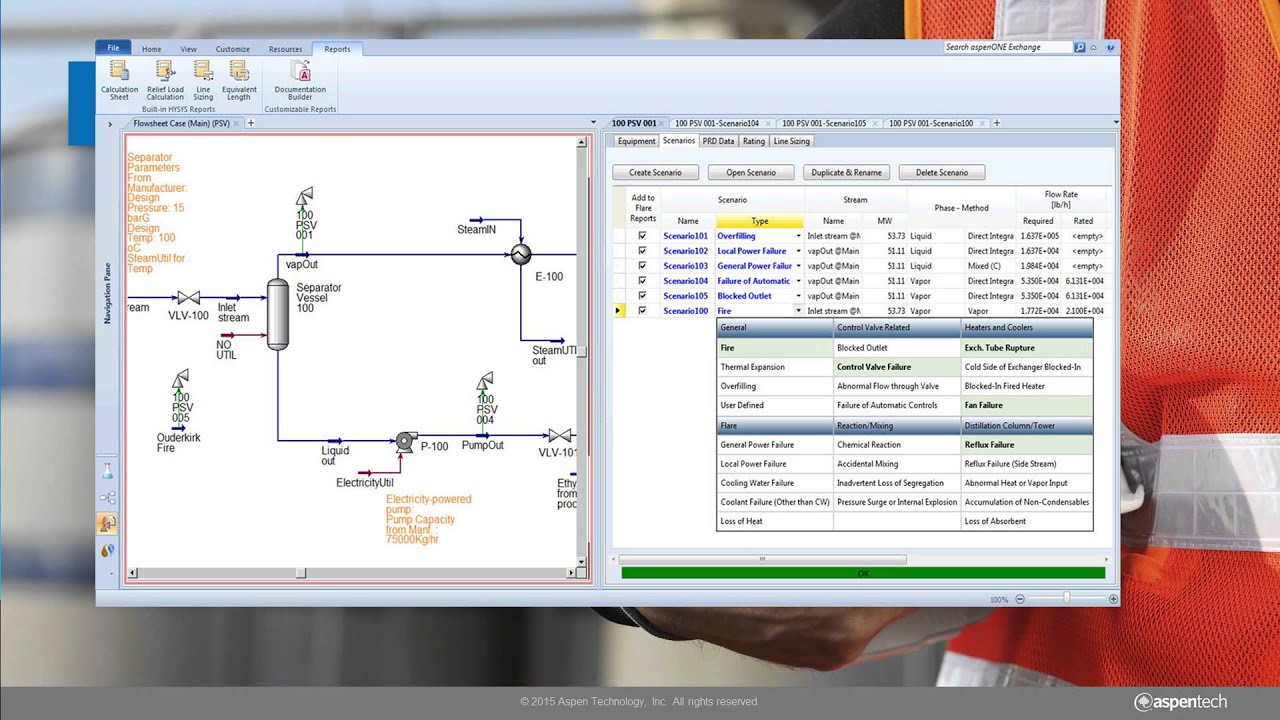
Task: Open the Relief Load Calculation report
Action: click(165, 80)
